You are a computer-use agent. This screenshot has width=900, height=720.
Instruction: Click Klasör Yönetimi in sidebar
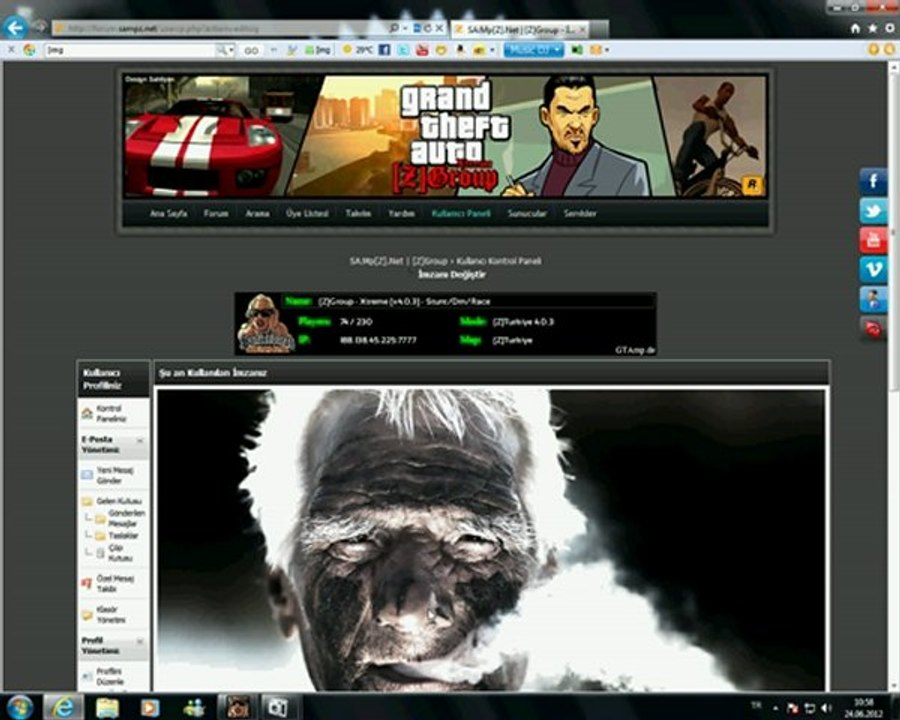(x=110, y=615)
